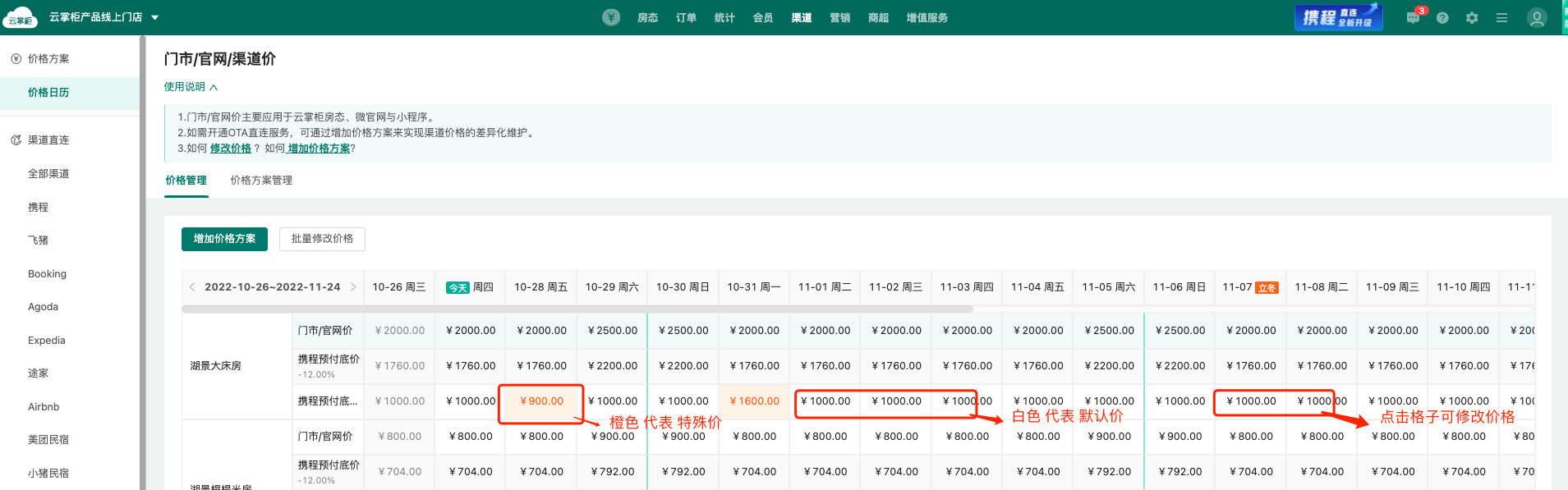The image size is (1568, 490).
Task: Open the 商超 menu
Action: point(878,17)
